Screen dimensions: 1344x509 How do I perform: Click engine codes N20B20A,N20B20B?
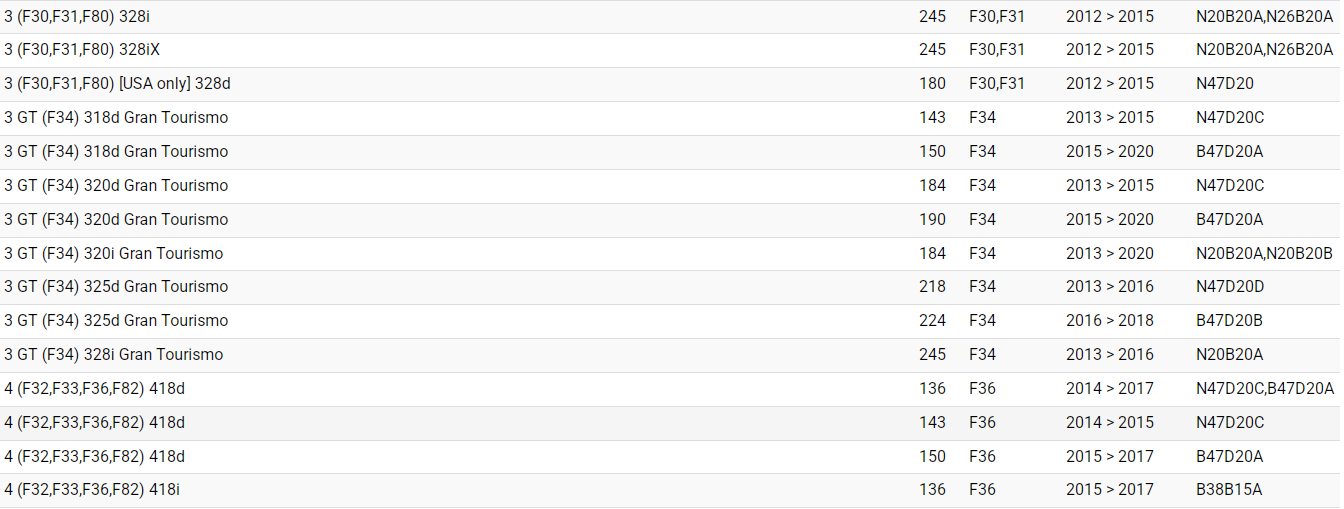(x=1264, y=254)
